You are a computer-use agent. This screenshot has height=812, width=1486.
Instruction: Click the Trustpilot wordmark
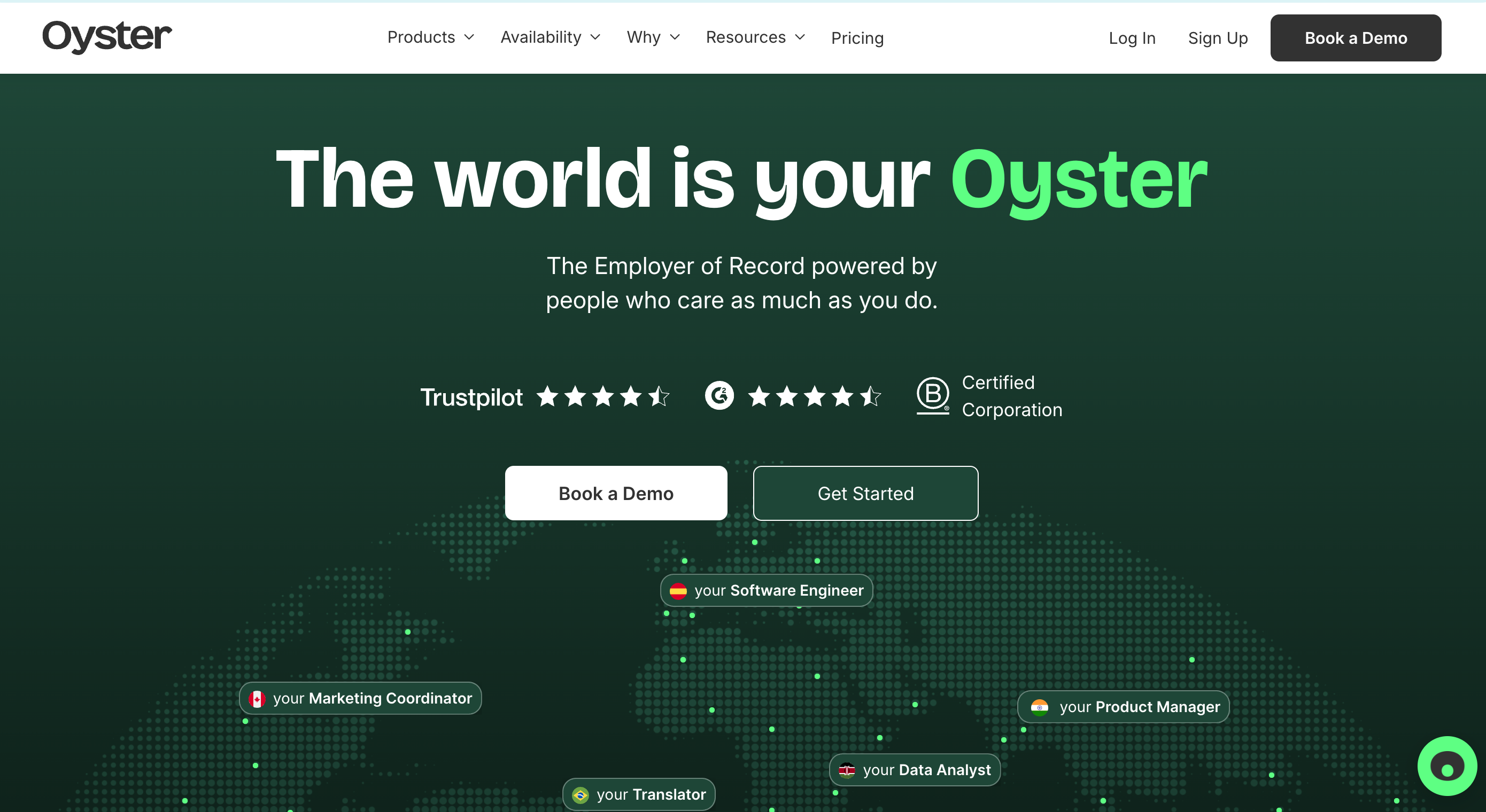471,397
